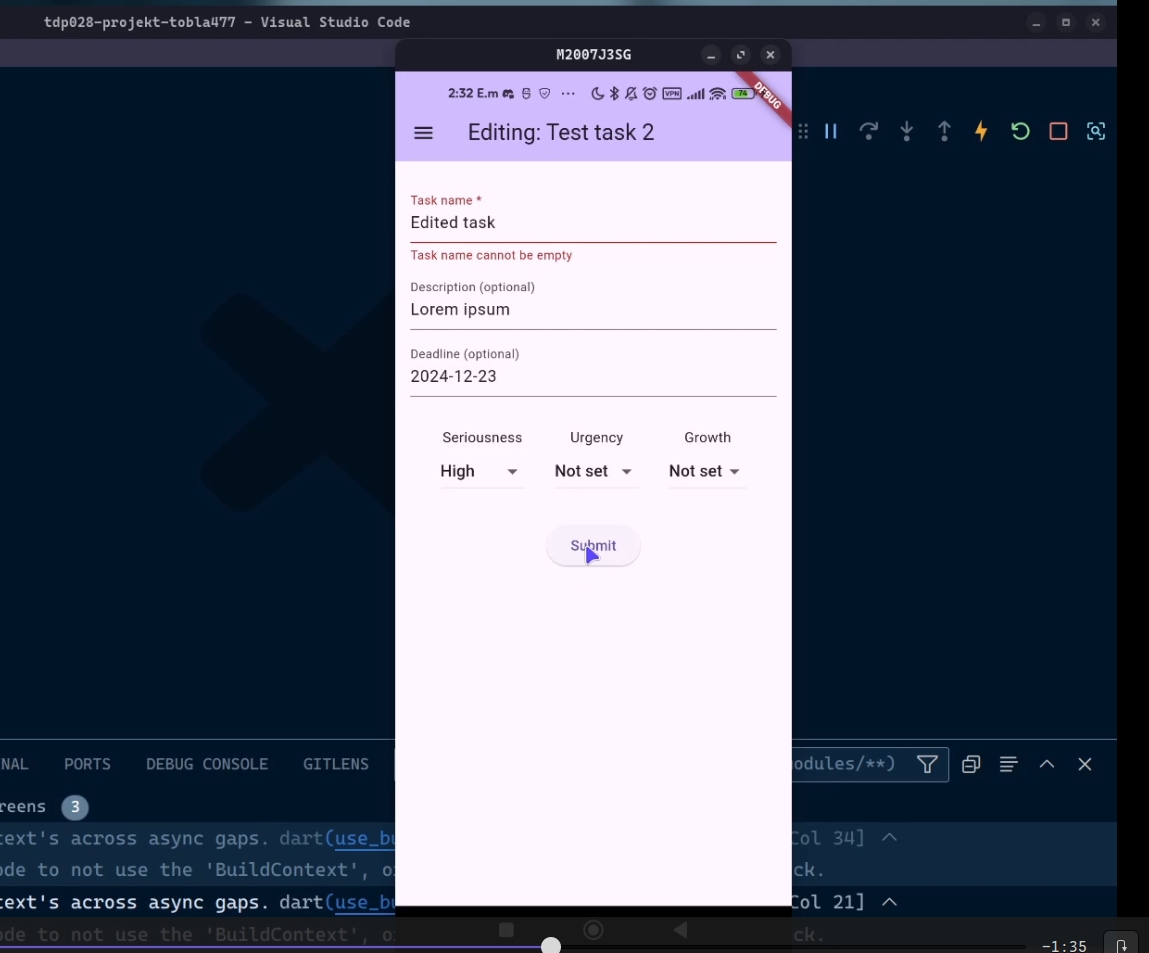This screenshot has width=1149, height=953.
Task: Click the debug Step Over icon
Action: (868, 131)
